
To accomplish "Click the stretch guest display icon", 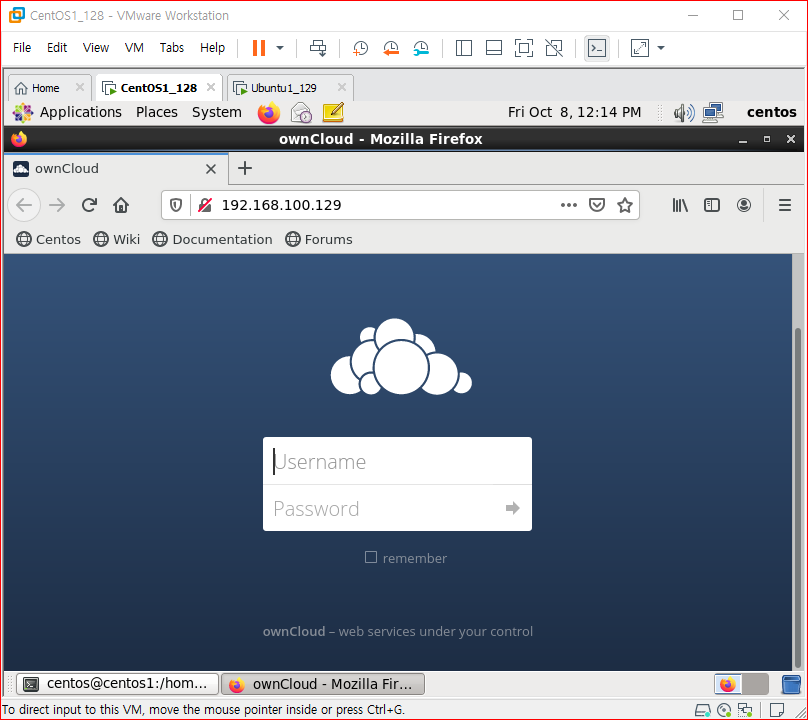I will click(639, 48).
